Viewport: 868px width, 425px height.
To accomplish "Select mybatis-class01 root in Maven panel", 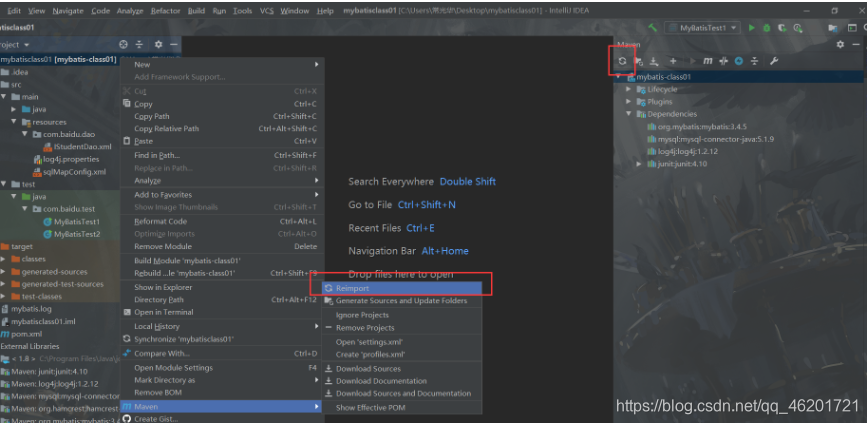I will point(659,77).
